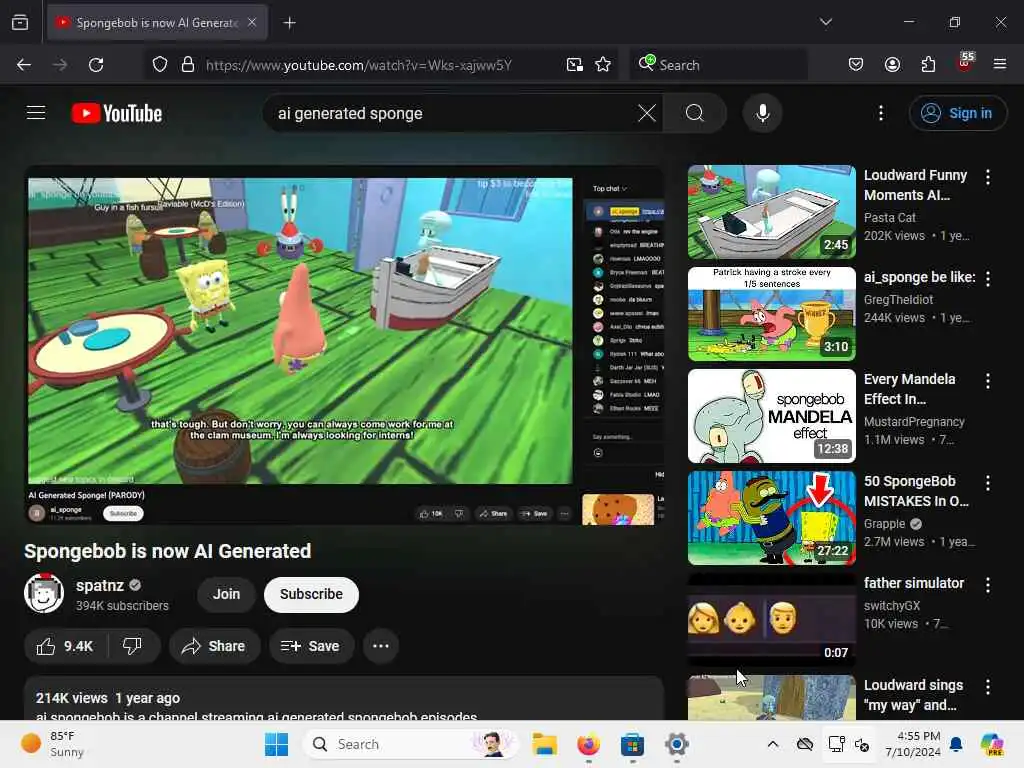Dislike the video with thumbs down
This screenshot has width=1024, height=768.
point(133,646)
